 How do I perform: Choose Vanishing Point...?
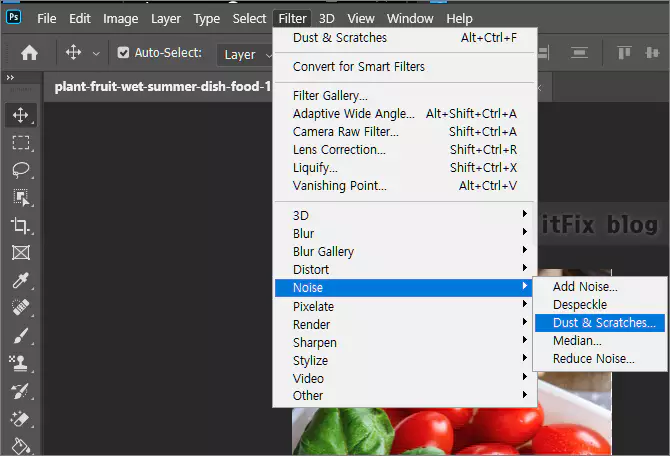pos(404,185)
